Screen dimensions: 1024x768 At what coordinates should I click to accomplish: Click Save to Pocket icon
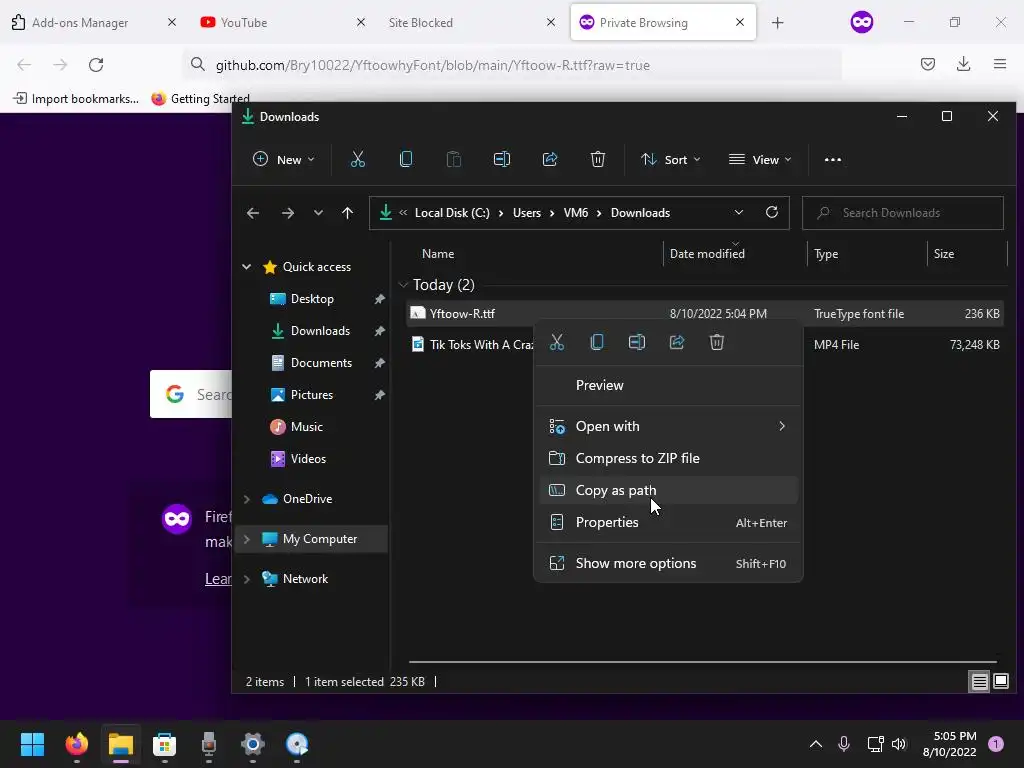pyautogui.click(x=927, y=64)
